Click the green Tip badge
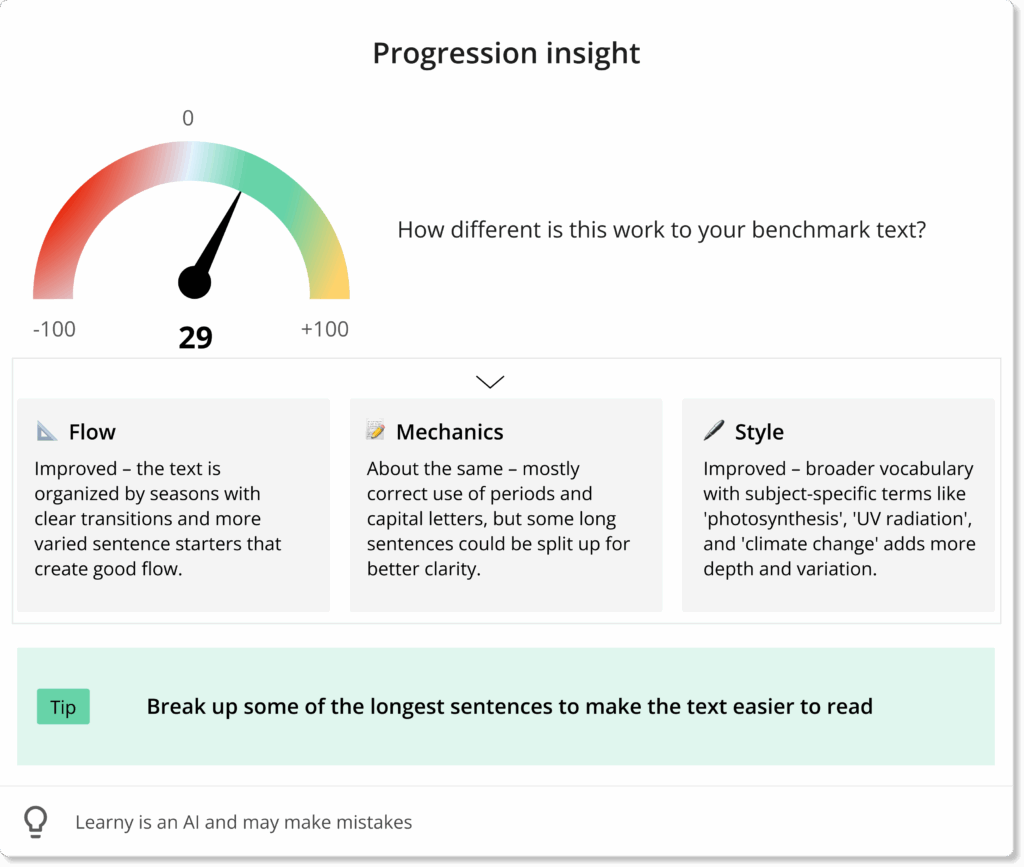 pos(63,707)
